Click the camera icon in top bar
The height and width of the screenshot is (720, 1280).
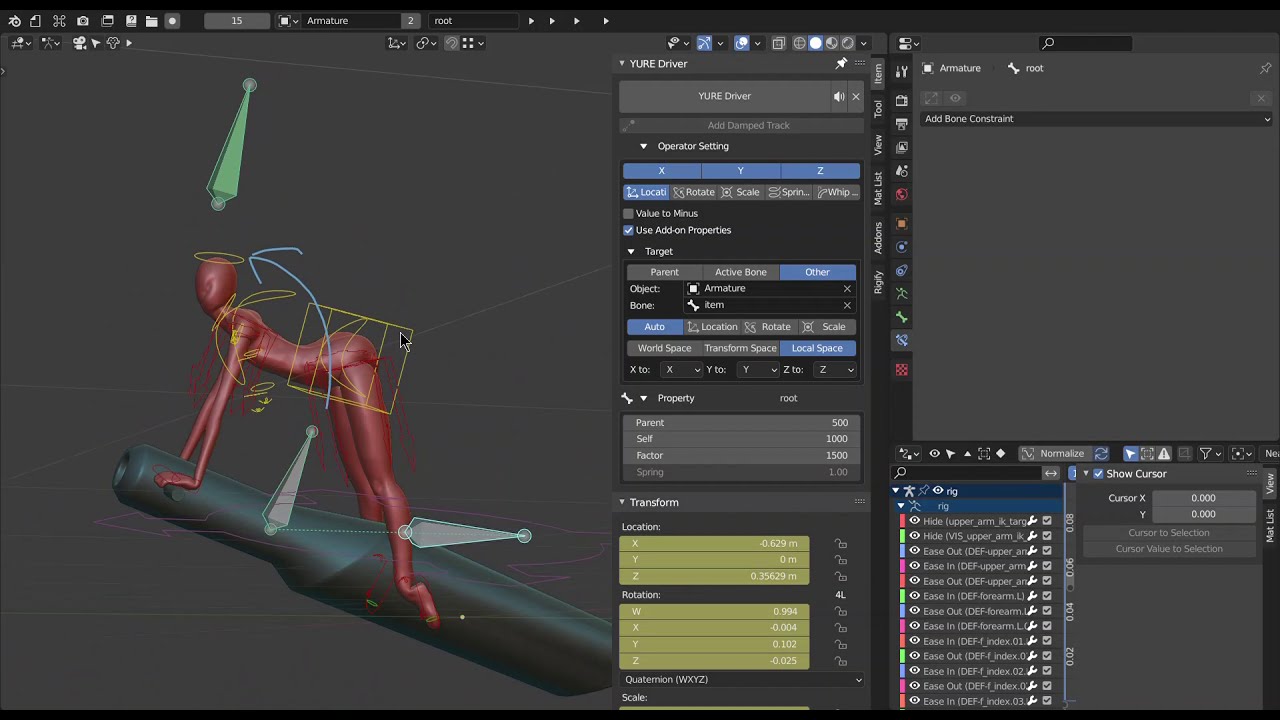(x=83, y=20)
